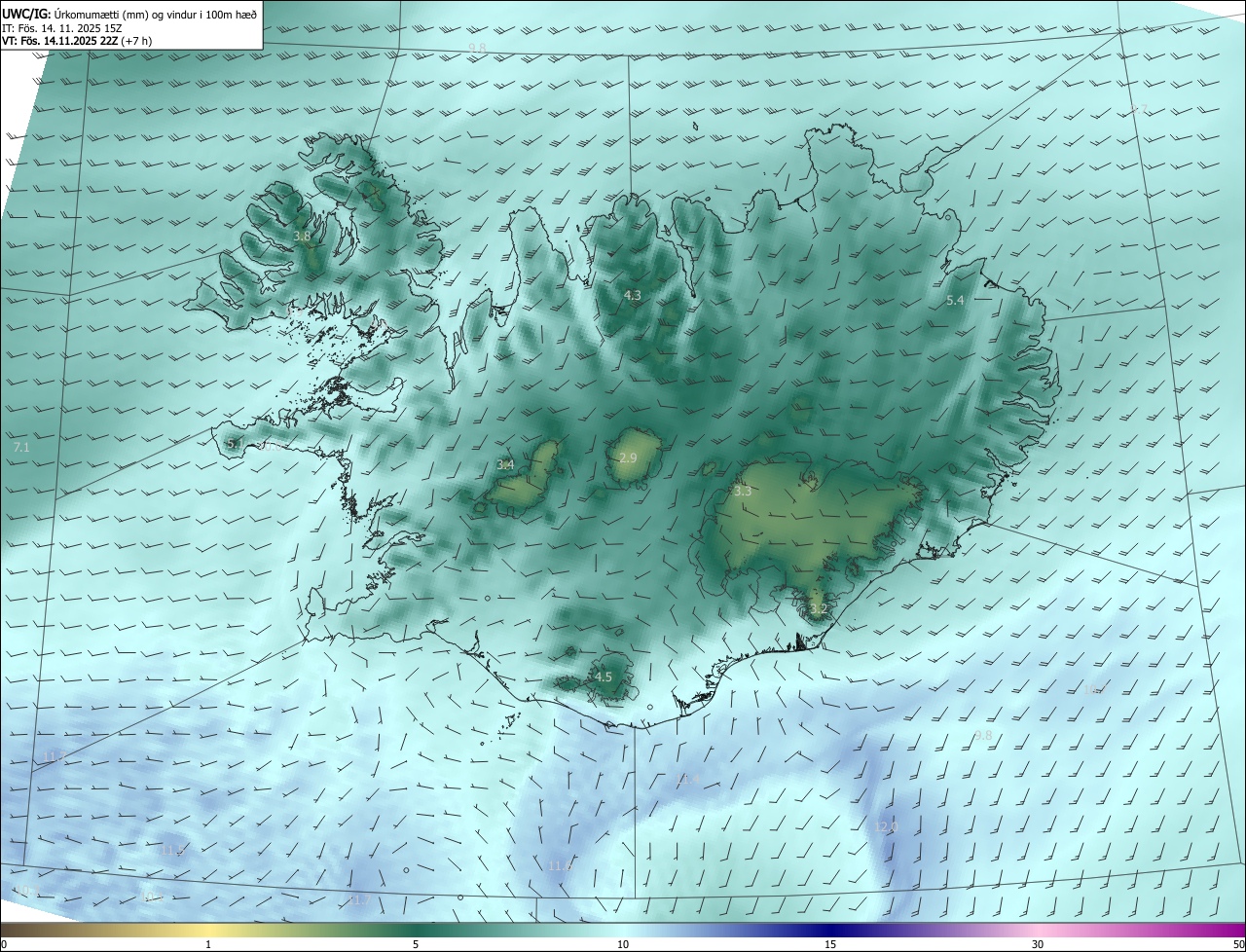Click the 3.8 value over the Westfjords
The height and width of the screenshot is (952, 1246).
[x=302, y=237]
